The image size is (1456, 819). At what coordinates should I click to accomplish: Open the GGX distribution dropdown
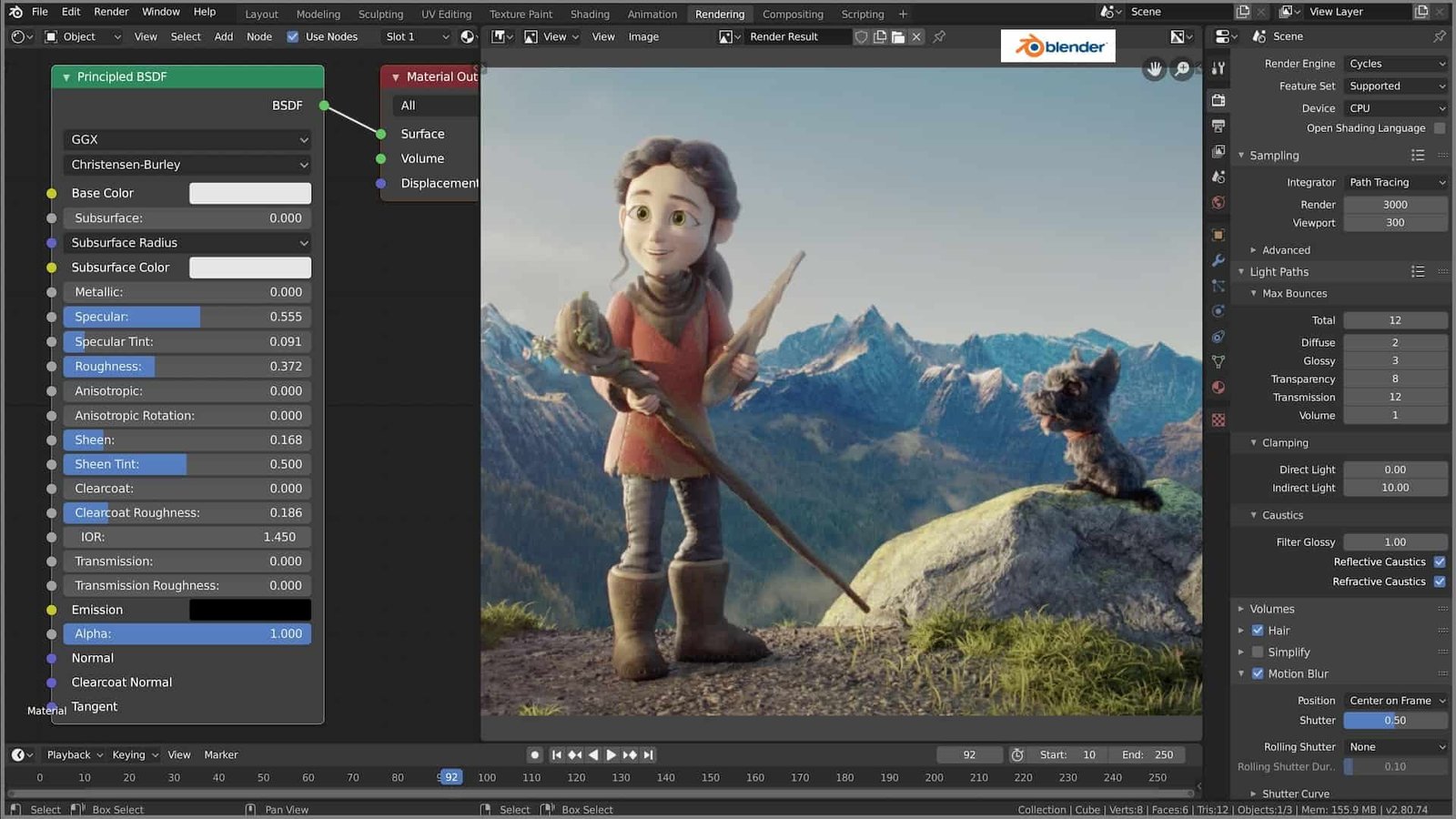tap(187, 140)
